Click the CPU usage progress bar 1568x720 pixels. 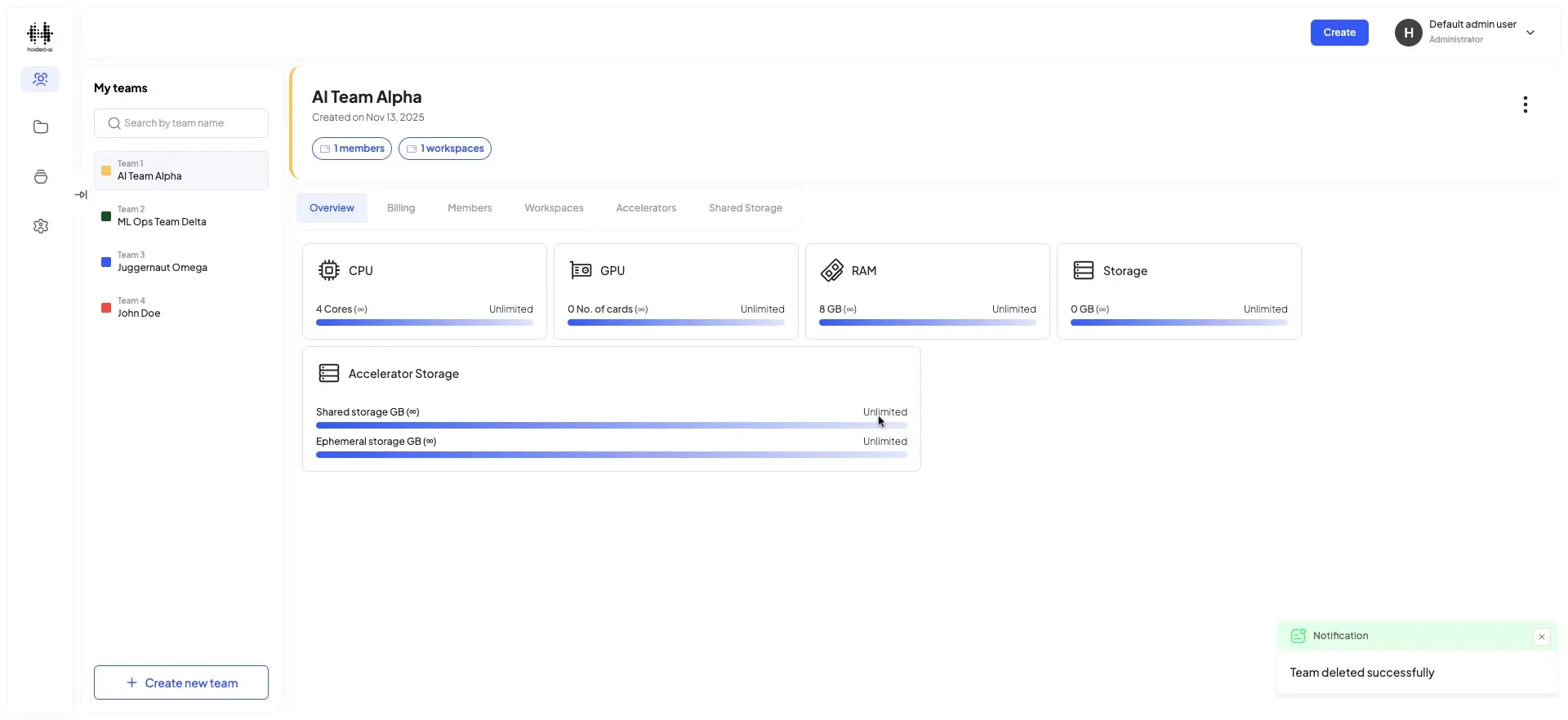point(425,322)
